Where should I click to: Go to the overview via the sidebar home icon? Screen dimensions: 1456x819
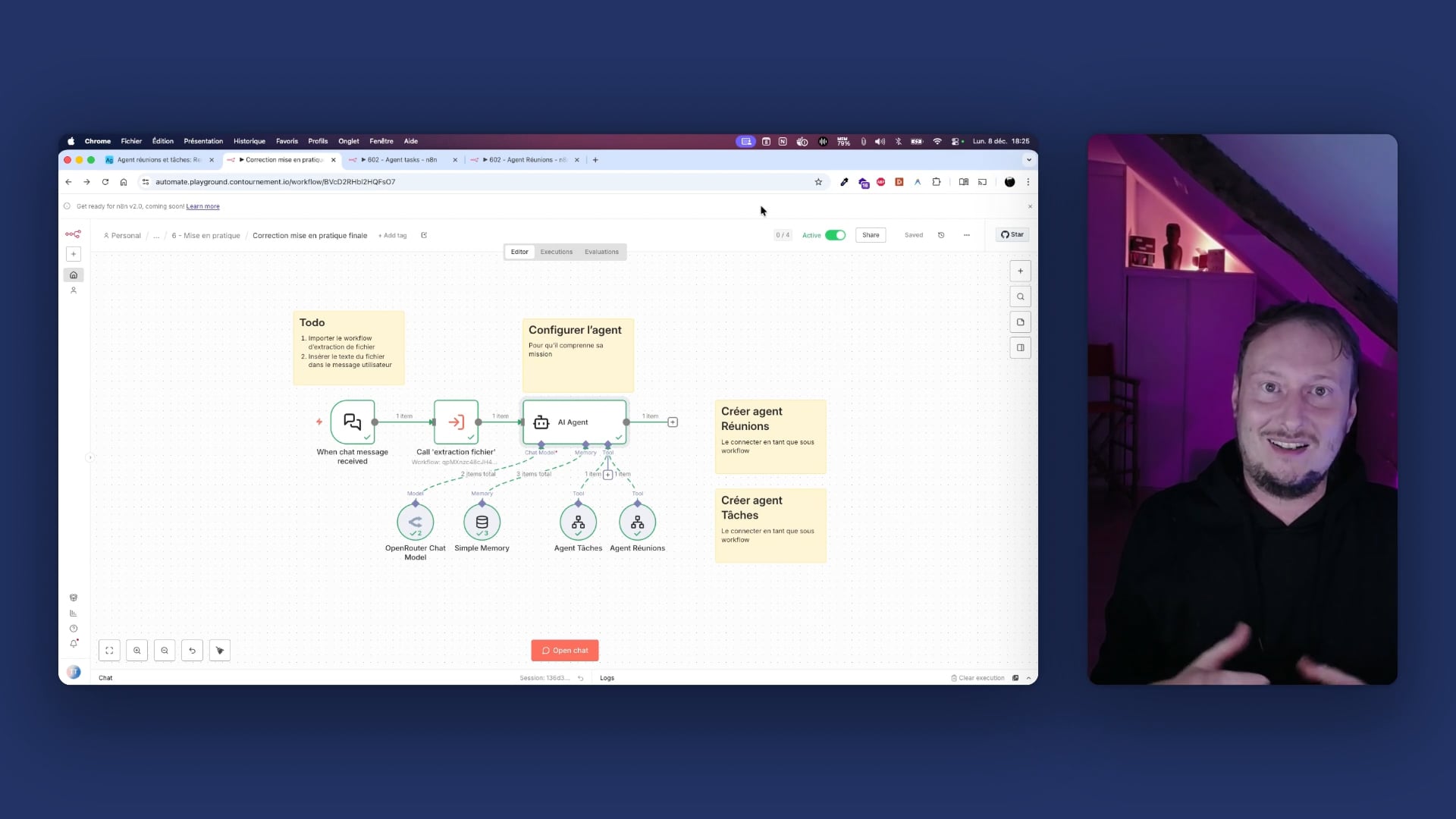click(74, 275)
